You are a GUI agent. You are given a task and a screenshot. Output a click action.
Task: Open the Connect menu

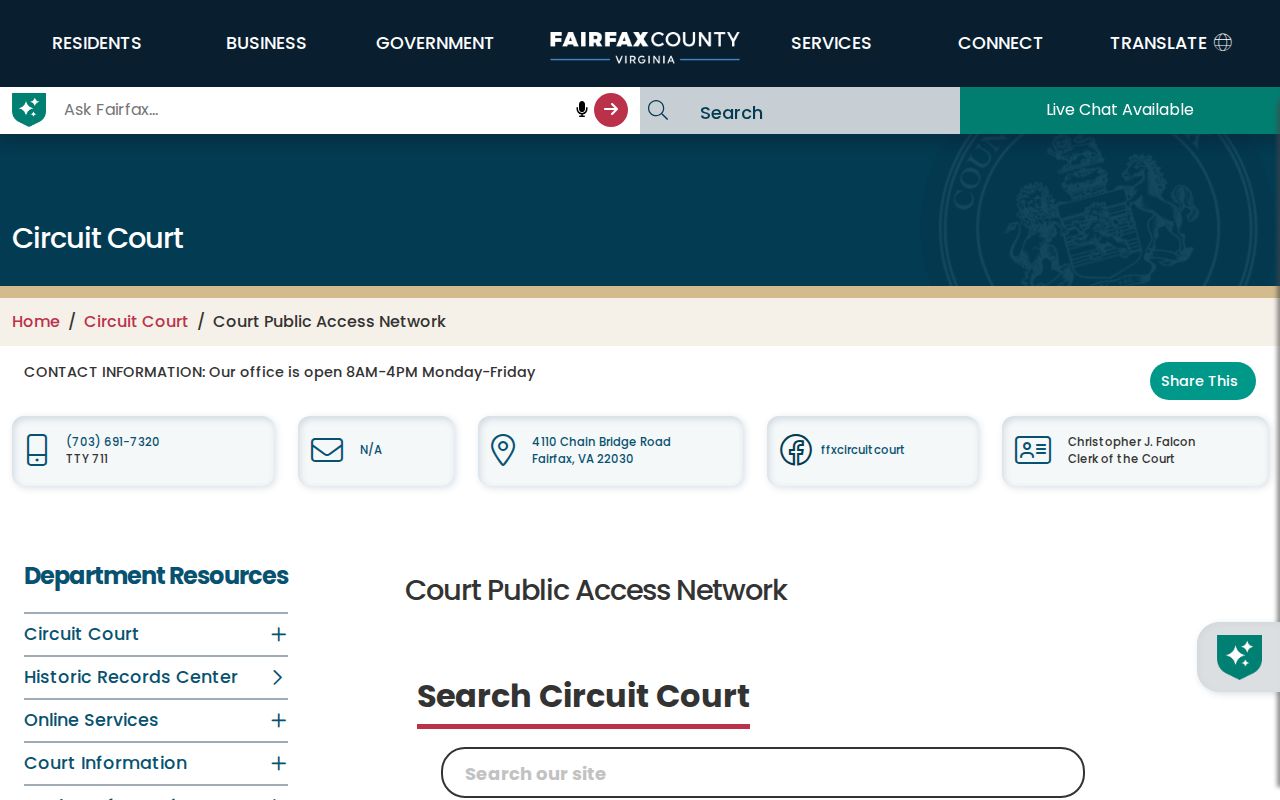coord(1000,43)
